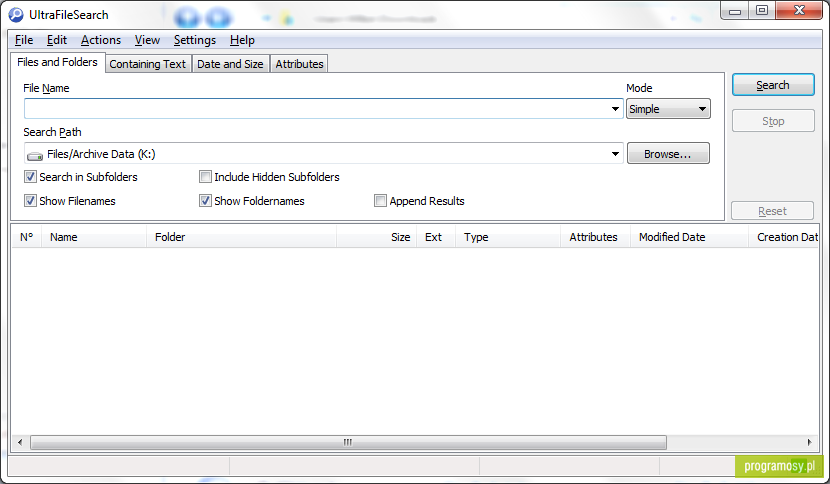Open the File menu
The height and width of the screenshot is (484, 830).
(x=24, y=40)
